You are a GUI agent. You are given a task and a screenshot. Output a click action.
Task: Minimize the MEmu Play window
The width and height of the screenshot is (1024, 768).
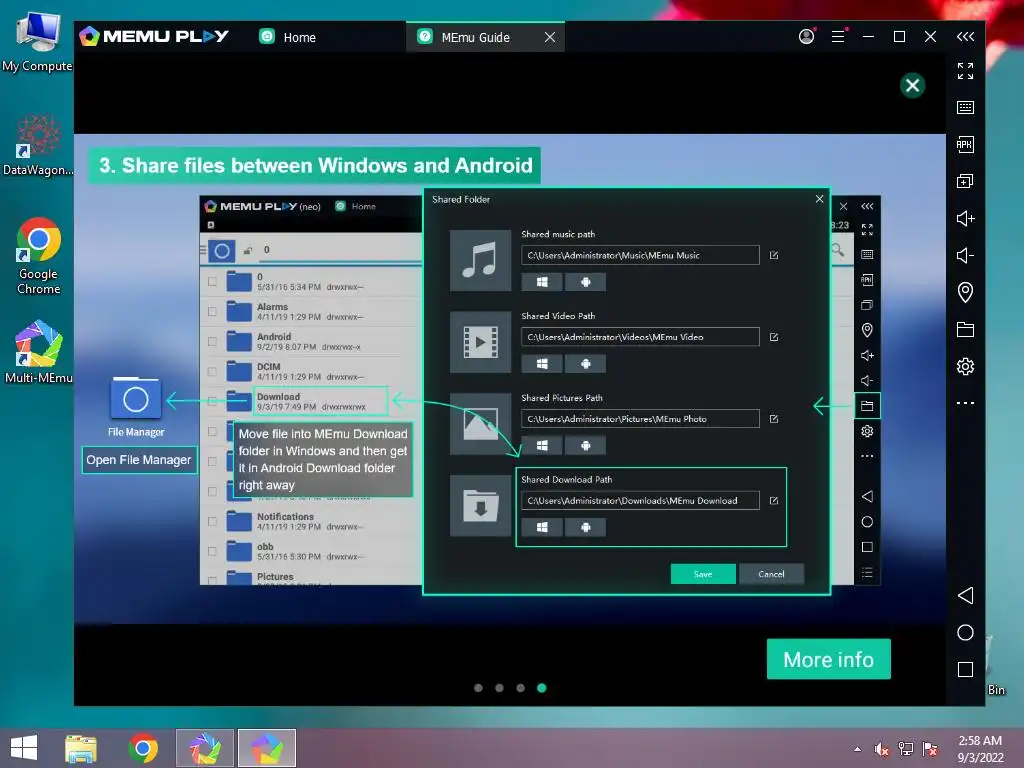coord(868,37)
